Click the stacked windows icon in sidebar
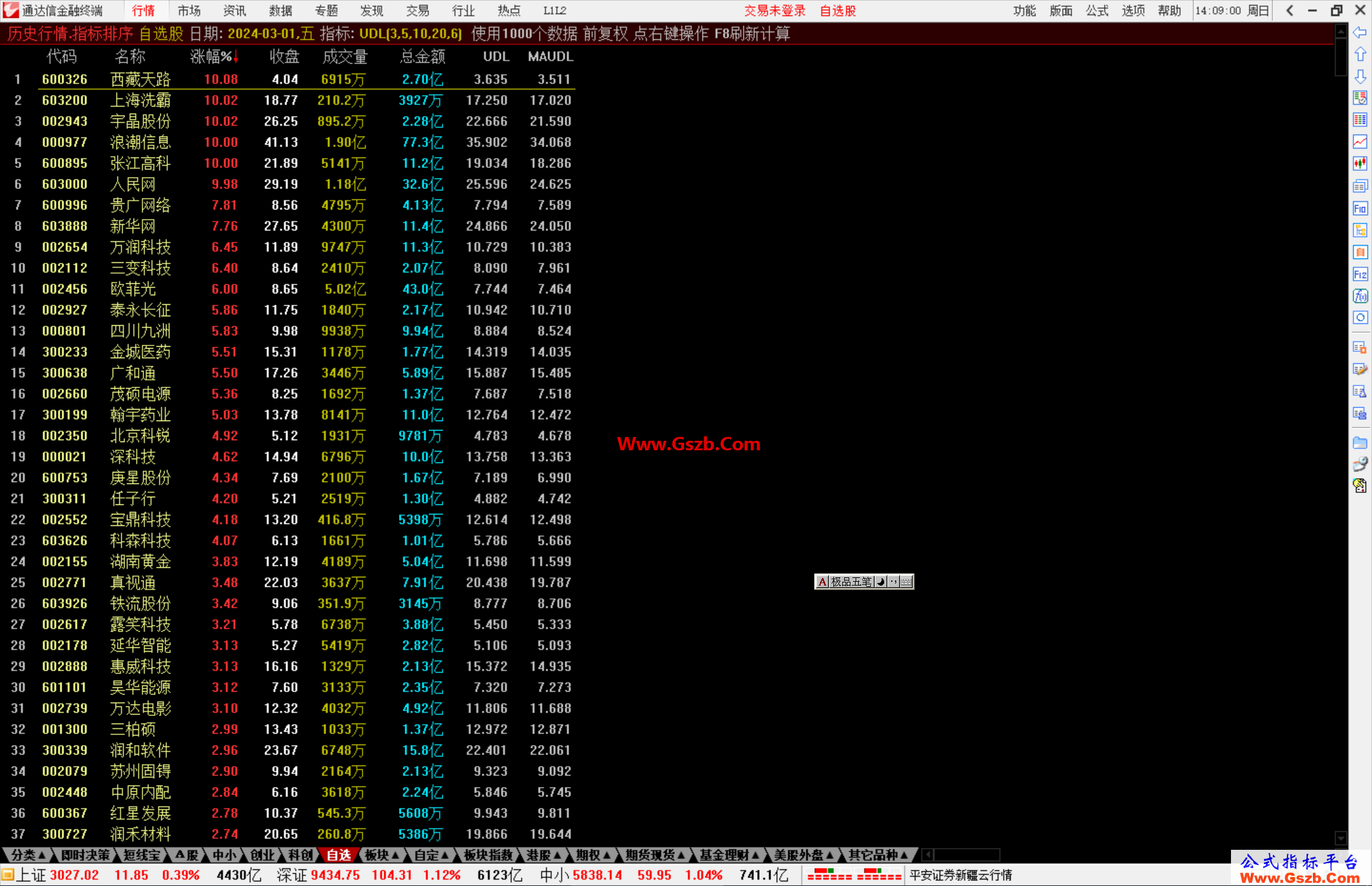 (1360, 186)
